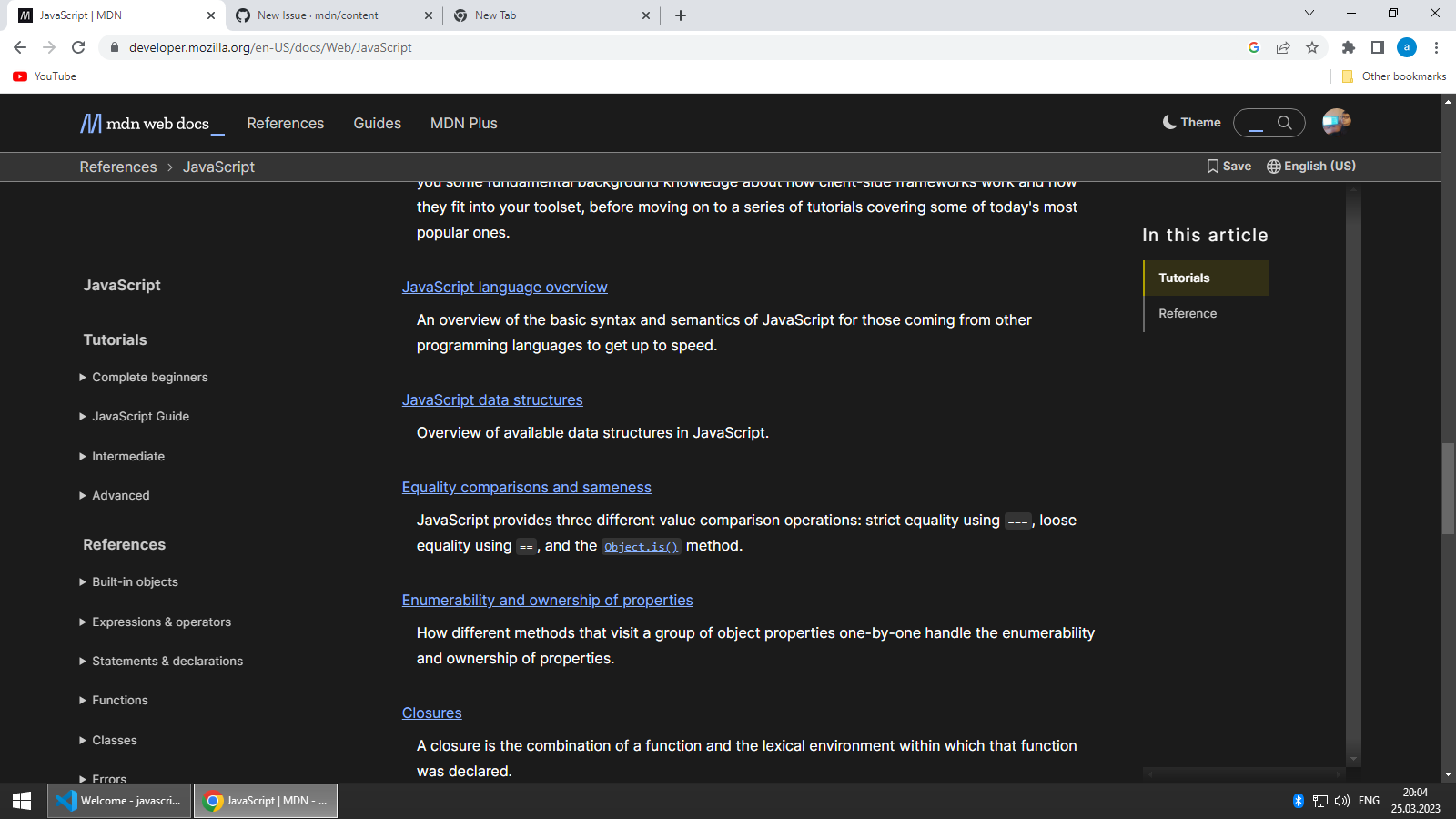This screenshot has height=819, width=1456.
Task: Expand the Built-in objects section
Action: tap(136, 581)
